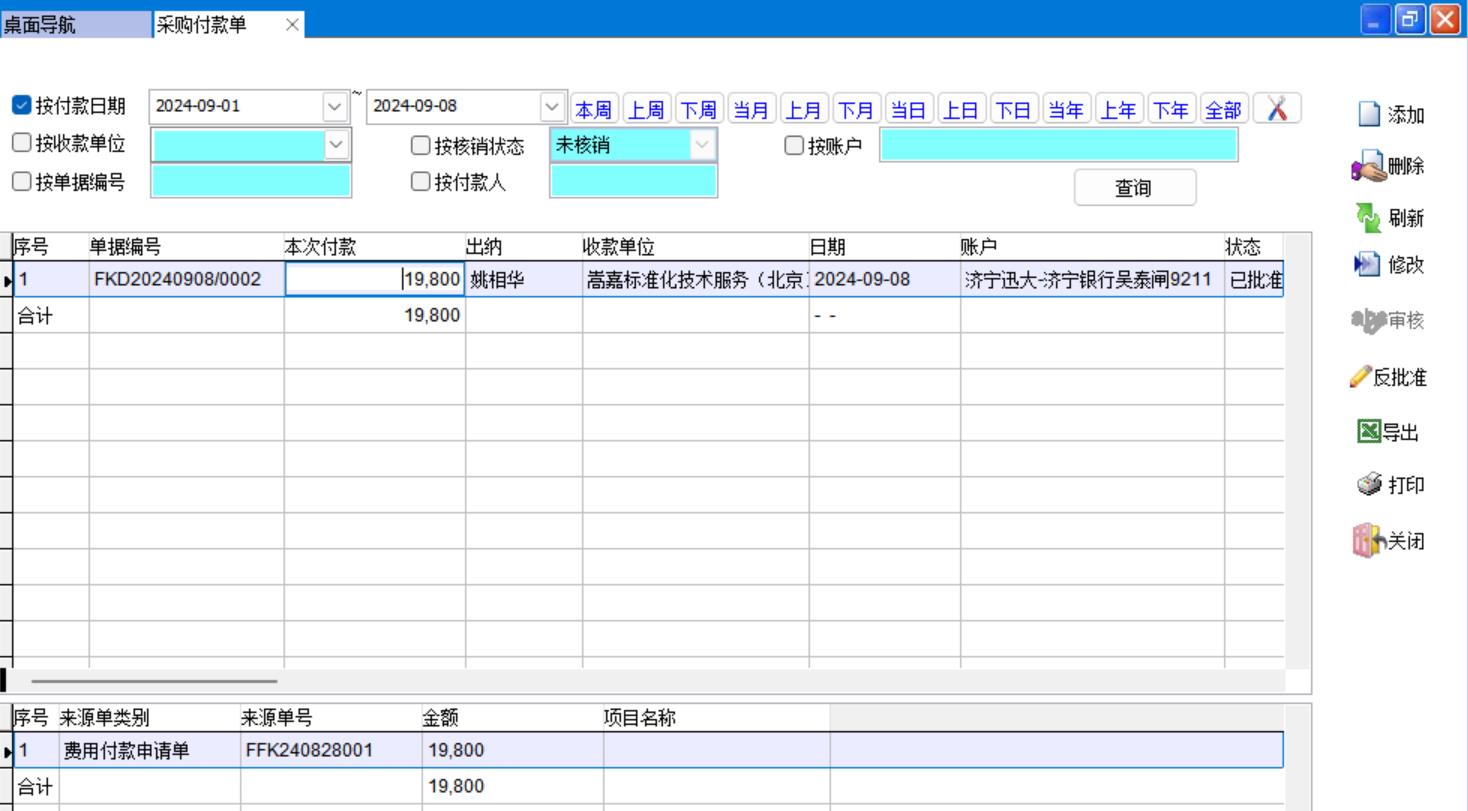Check the 按账户 filter checkbox

point(794,146)
